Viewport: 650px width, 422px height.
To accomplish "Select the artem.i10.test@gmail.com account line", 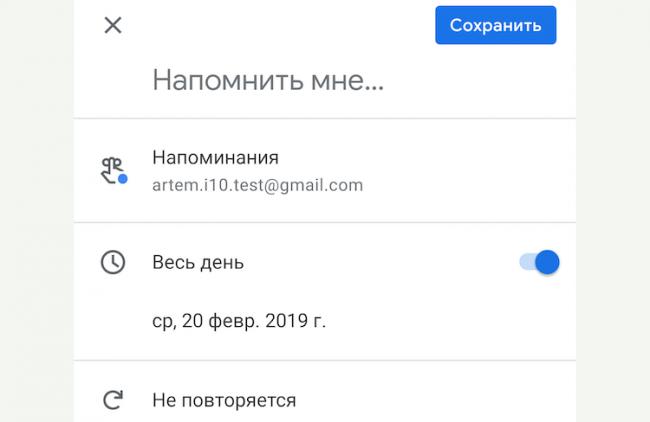I will point(257,185).
